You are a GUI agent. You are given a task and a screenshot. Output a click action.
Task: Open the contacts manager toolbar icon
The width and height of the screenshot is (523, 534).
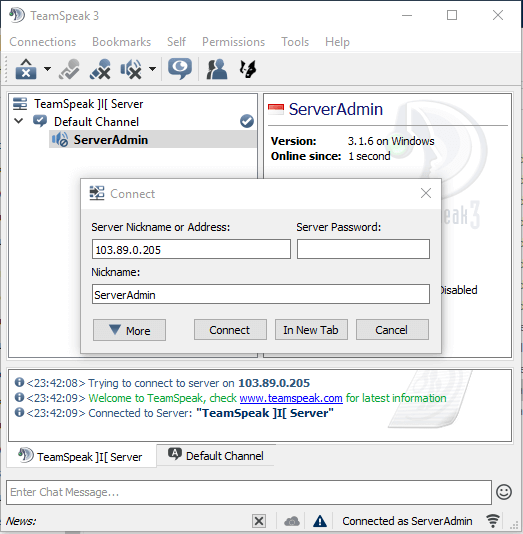(217, 69)
